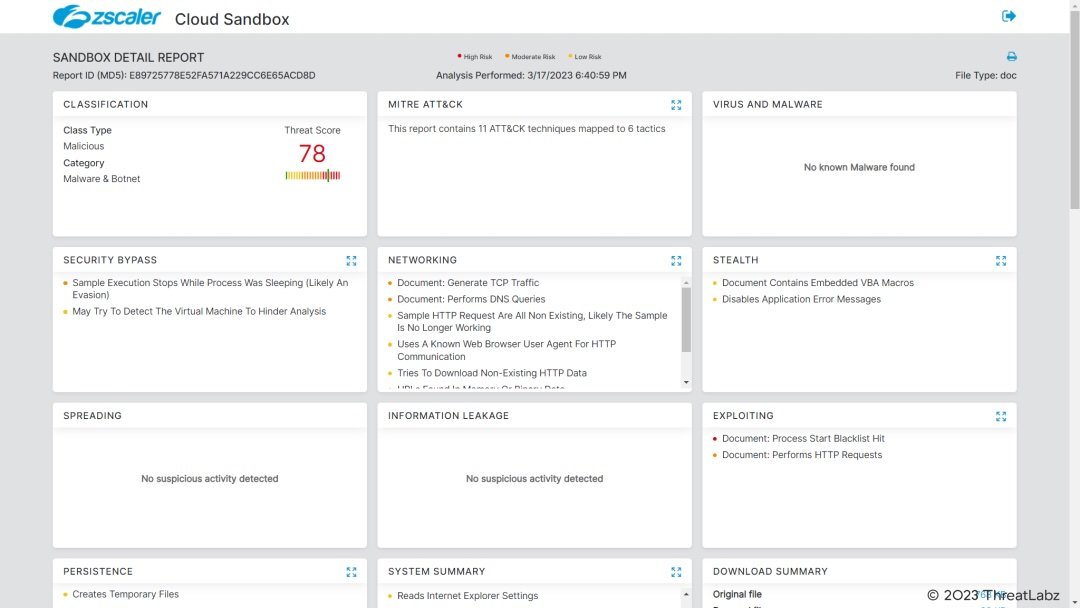The width and height of the screenshot is (1080, 608).
Task: Click the threat score number 78
Action: (312, 153)
